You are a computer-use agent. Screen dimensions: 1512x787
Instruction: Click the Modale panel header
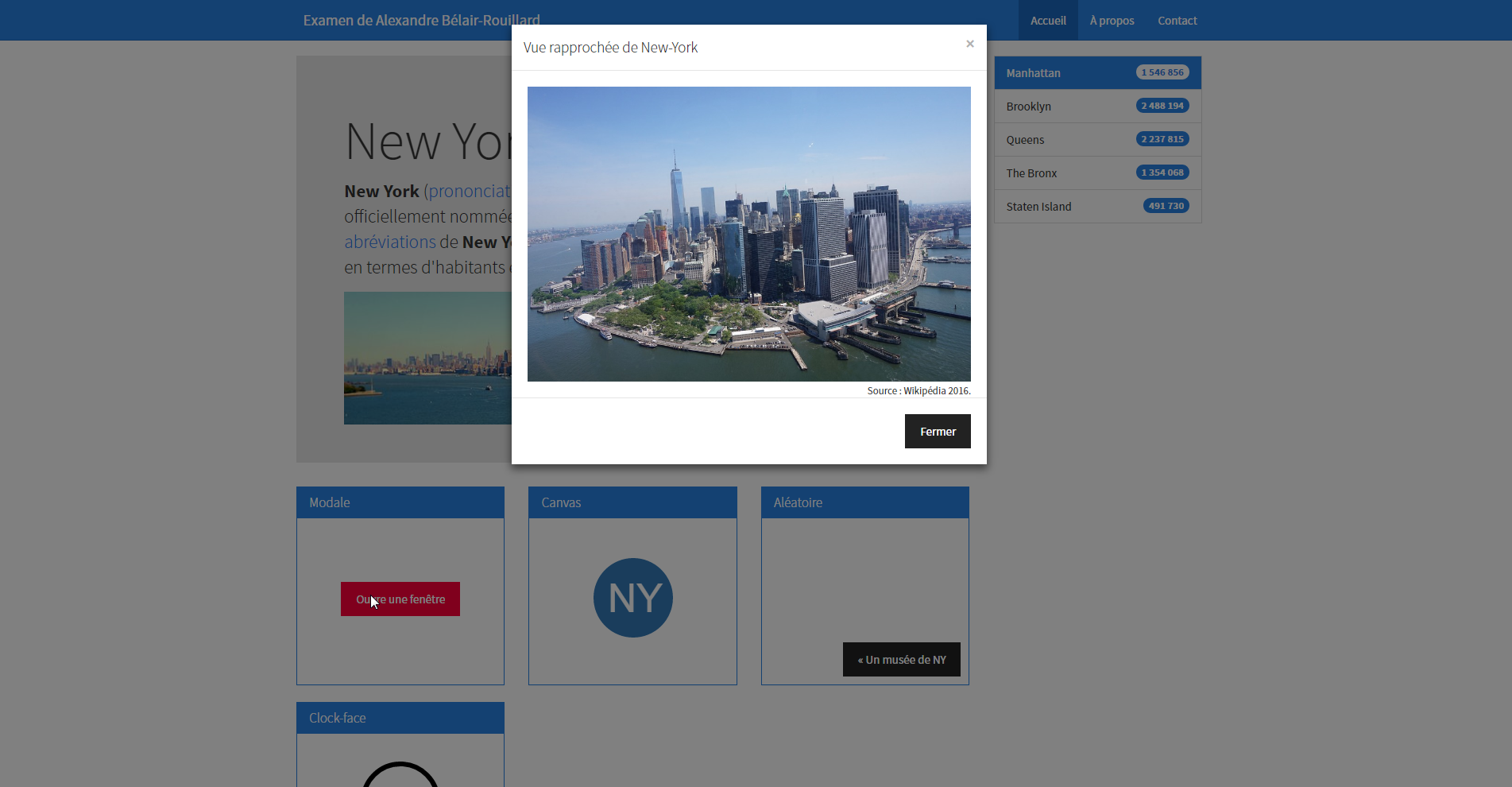click(400, 502)
